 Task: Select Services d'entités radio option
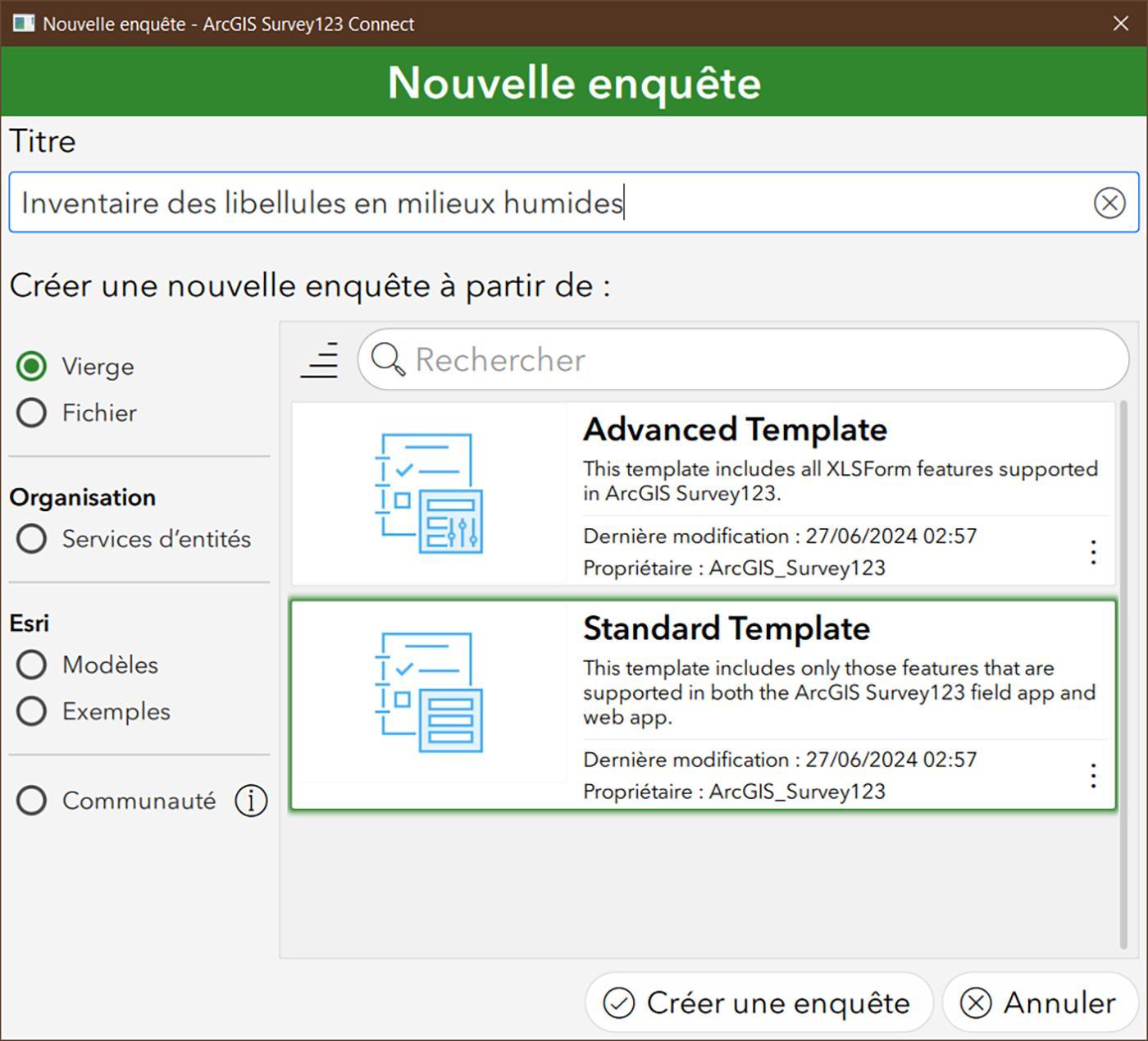pyautogui.click(x=31, y=539)
